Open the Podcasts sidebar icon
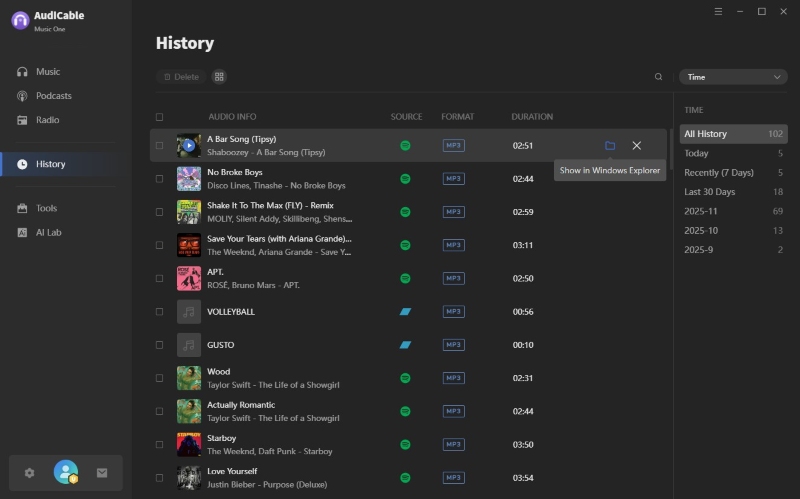Viewport: 800px width, 499px height. click(x=22, y=96)
